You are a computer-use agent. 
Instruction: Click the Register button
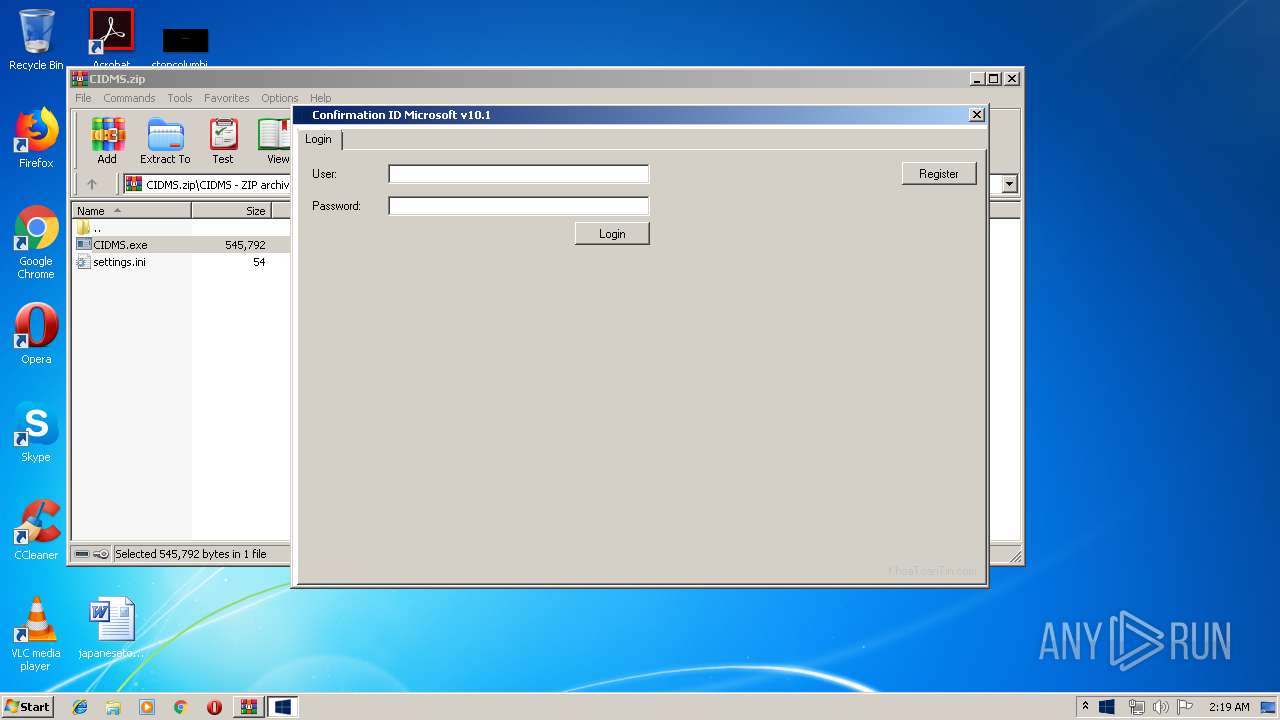[939, 173]
